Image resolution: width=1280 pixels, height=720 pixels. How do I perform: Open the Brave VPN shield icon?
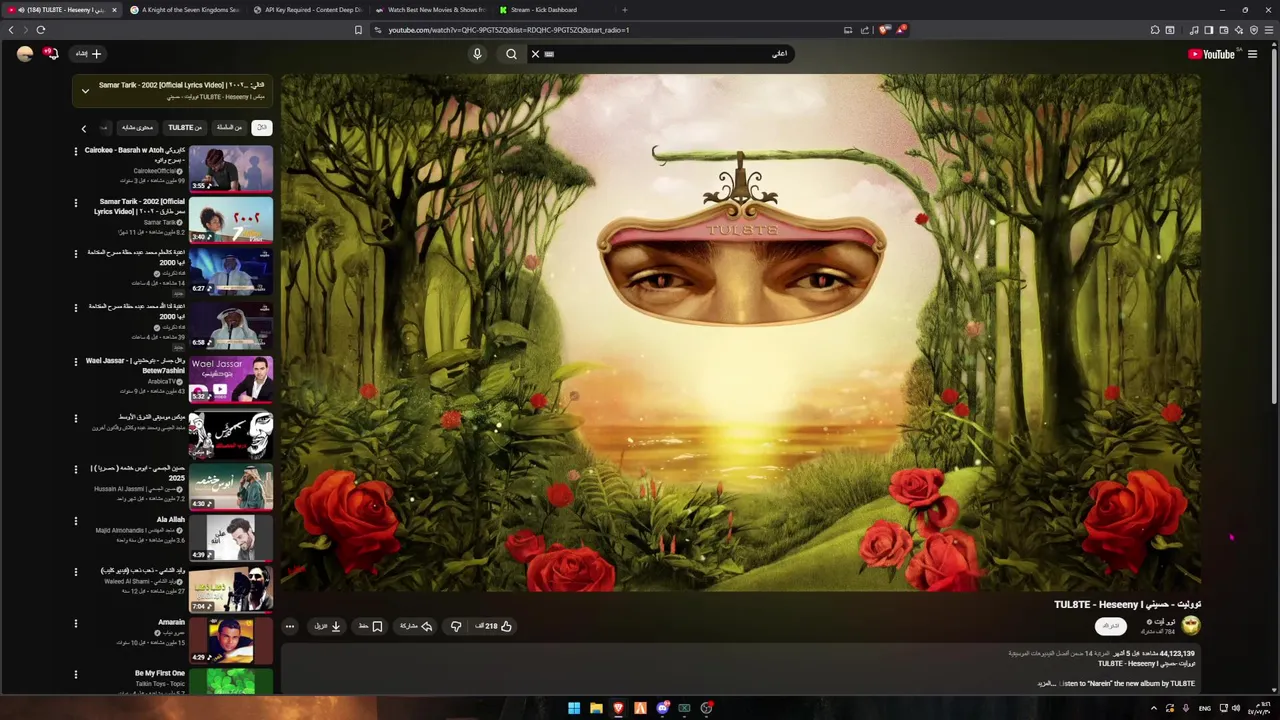click(x=1254, y=30)
